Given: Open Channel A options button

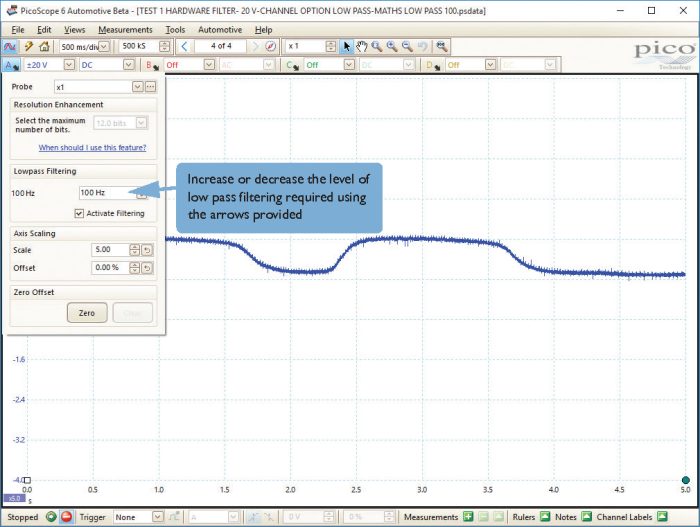Looking at the screenshot, I should pyautogui.click(x=11, y=65).
